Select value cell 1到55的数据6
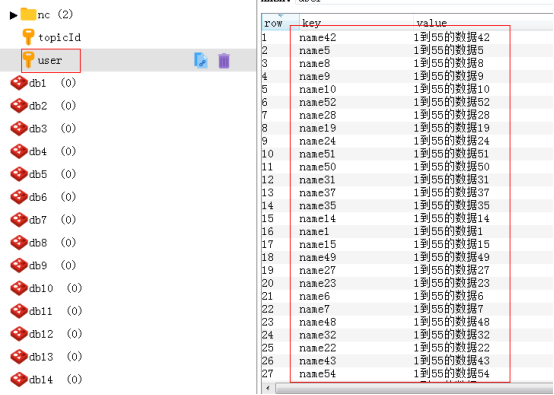Screen dimensions: 554x395 point(448,296)
